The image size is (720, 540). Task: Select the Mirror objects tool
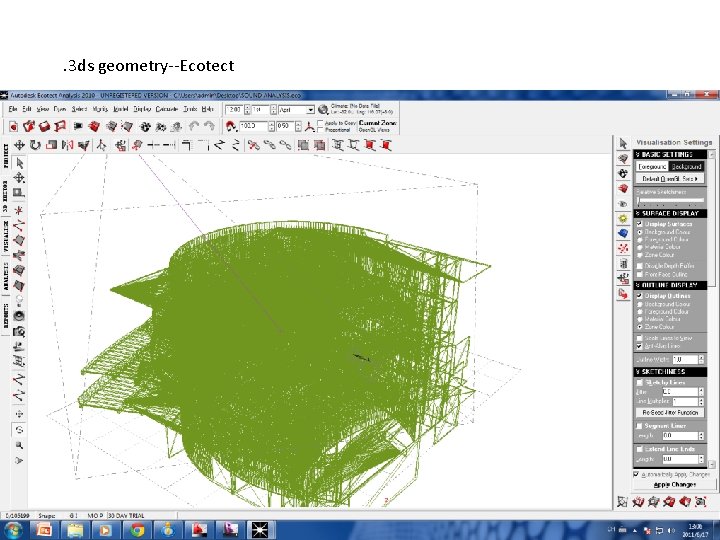(x=68, y=146)
